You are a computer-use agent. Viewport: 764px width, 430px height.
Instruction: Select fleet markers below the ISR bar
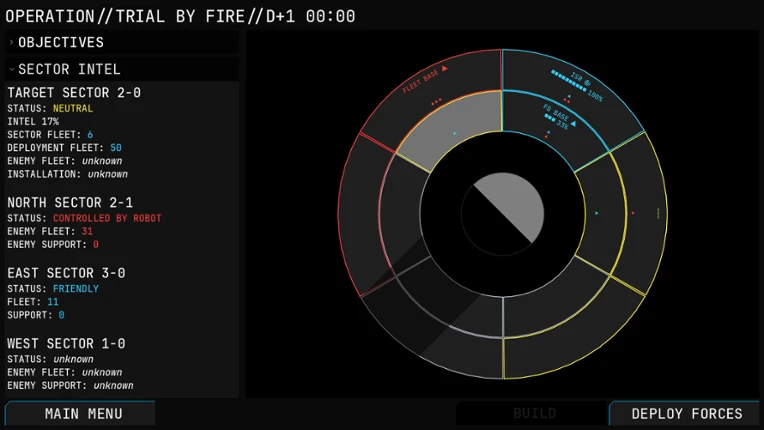(x=567, y=99)
